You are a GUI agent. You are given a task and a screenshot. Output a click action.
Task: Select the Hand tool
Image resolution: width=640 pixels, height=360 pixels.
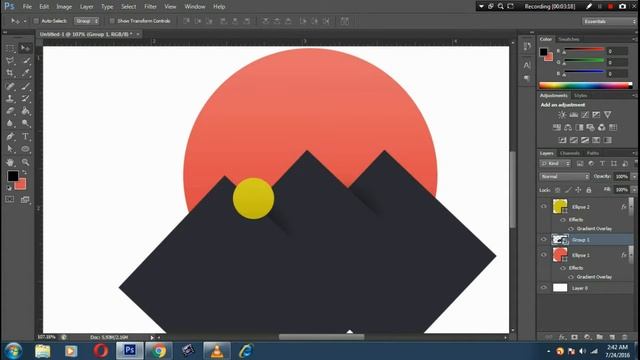(x=10, y=162)
